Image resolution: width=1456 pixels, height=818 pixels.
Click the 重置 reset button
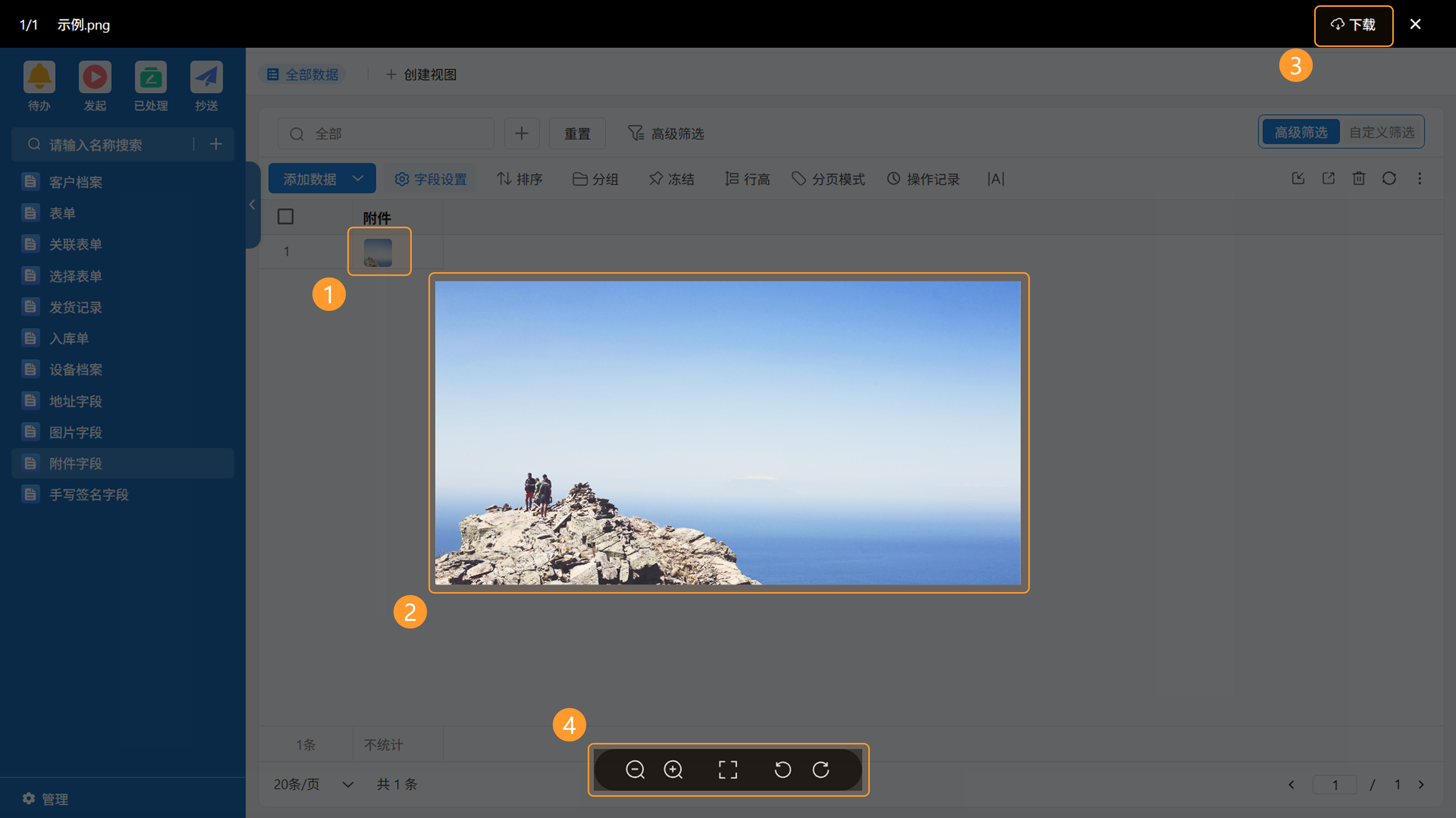coord(577,134)
